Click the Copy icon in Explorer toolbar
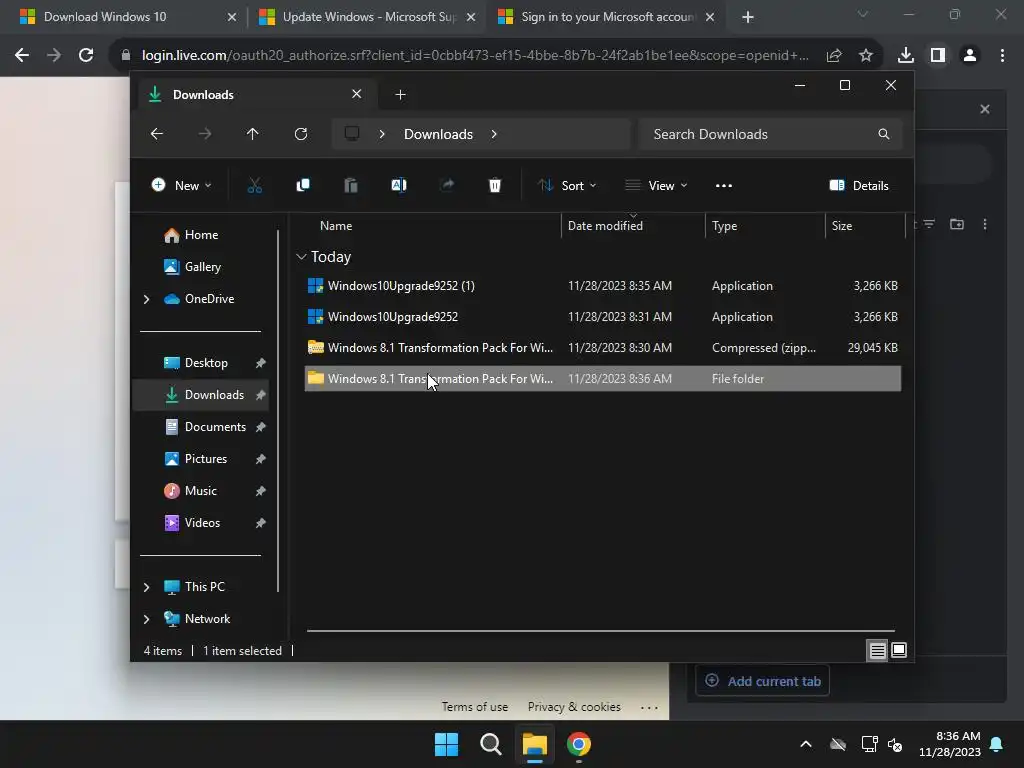The image size is (1024, 768). pos(303,186)
